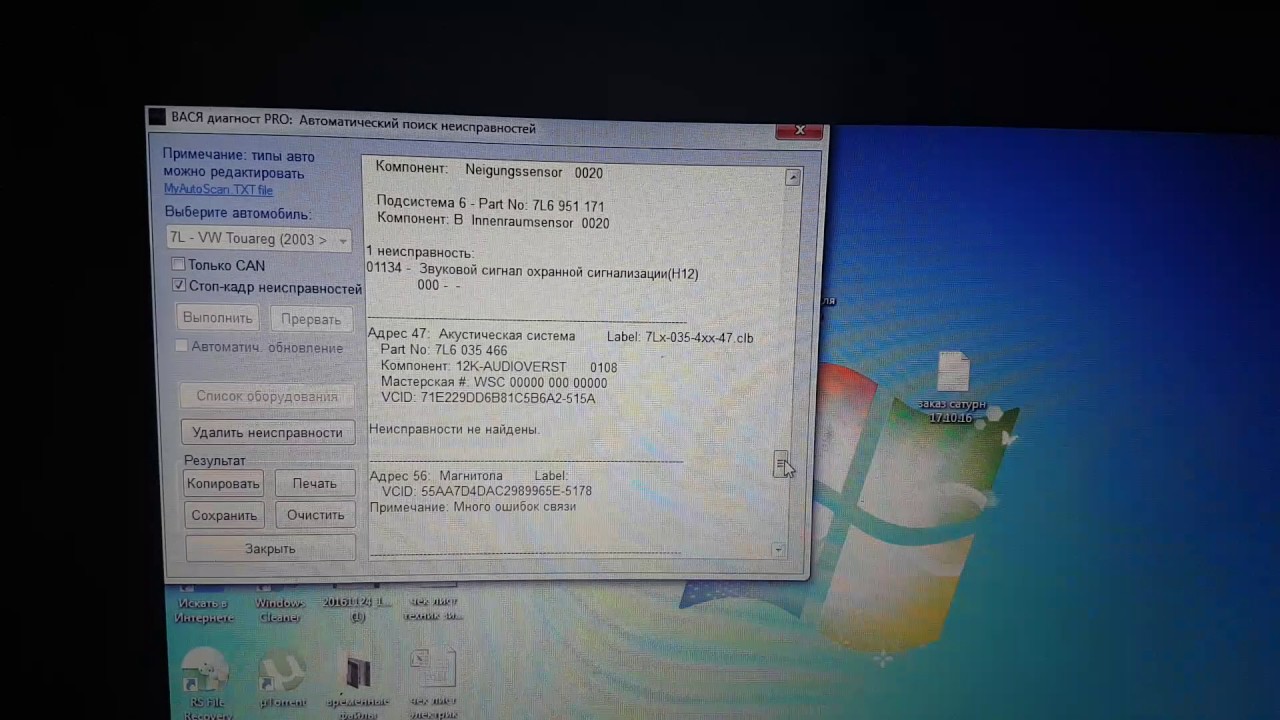Click the 'Компонент: 12K-AUDIOVERST 0108' line
1280x720 pixels.
[x=499, y=367]
